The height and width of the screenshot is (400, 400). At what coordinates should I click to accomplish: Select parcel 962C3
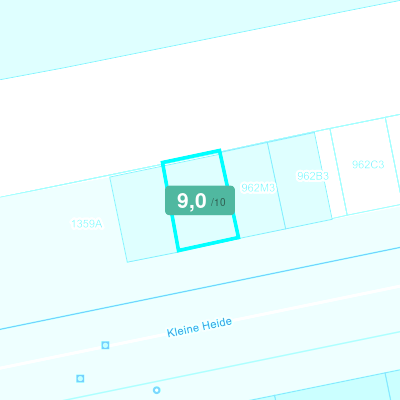[368, 164]
